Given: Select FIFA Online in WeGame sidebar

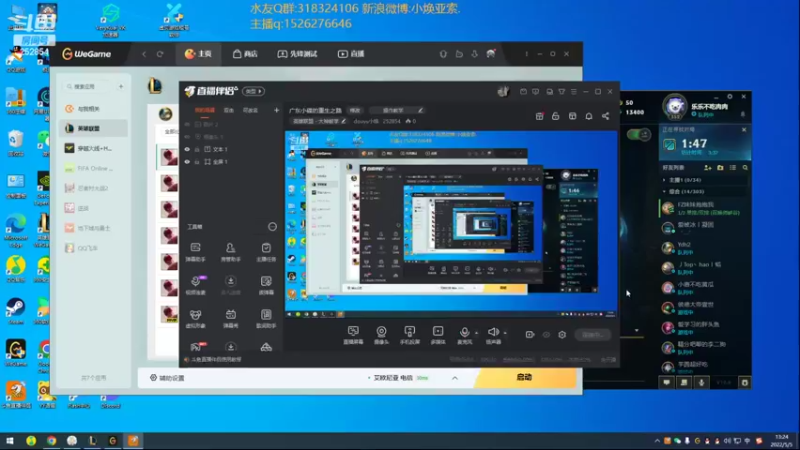Looking at the screenshot, I should click(x=93, y=168).
